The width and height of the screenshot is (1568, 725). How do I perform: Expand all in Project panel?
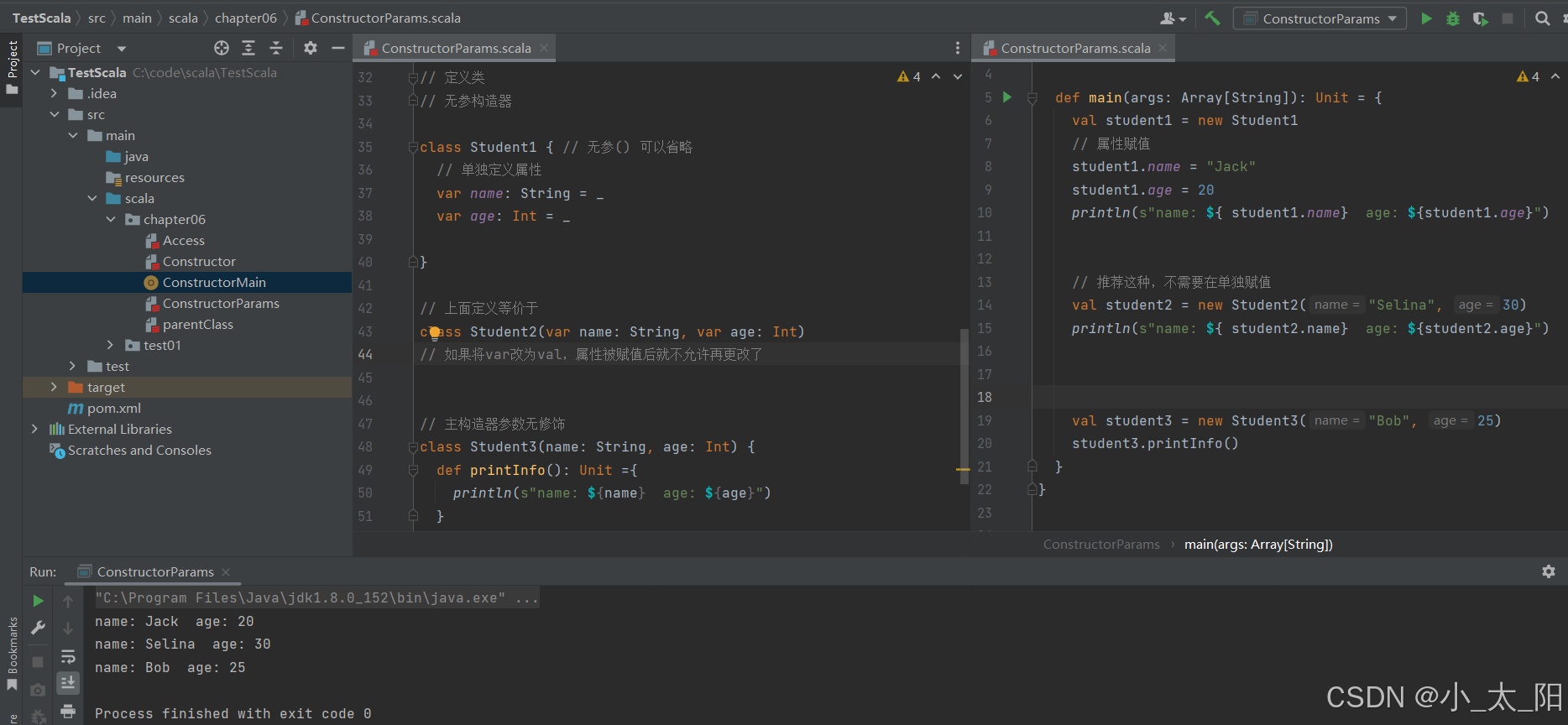(x=248, y=48)
